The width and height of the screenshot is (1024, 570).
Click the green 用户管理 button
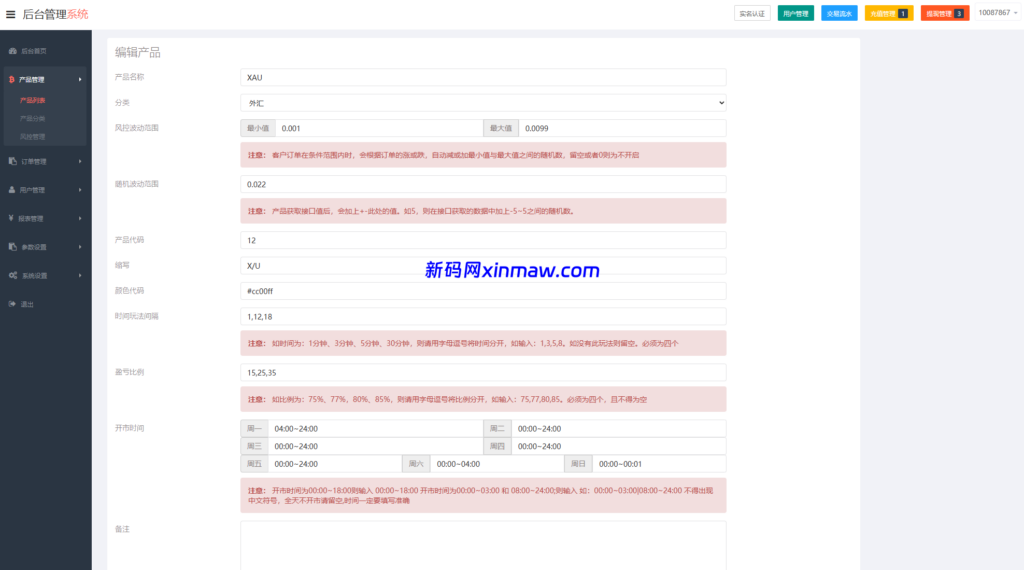pos(795,14)
